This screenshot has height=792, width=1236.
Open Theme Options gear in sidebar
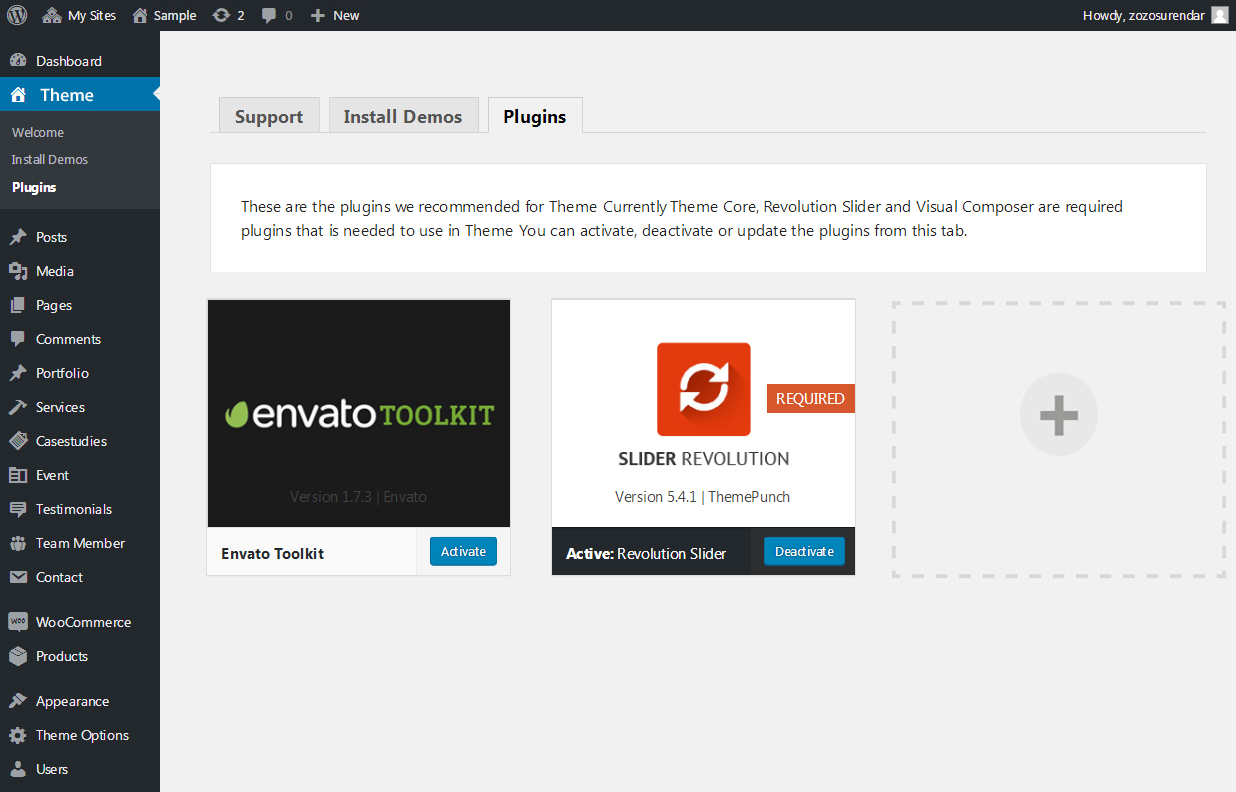(x=82, y=735)
